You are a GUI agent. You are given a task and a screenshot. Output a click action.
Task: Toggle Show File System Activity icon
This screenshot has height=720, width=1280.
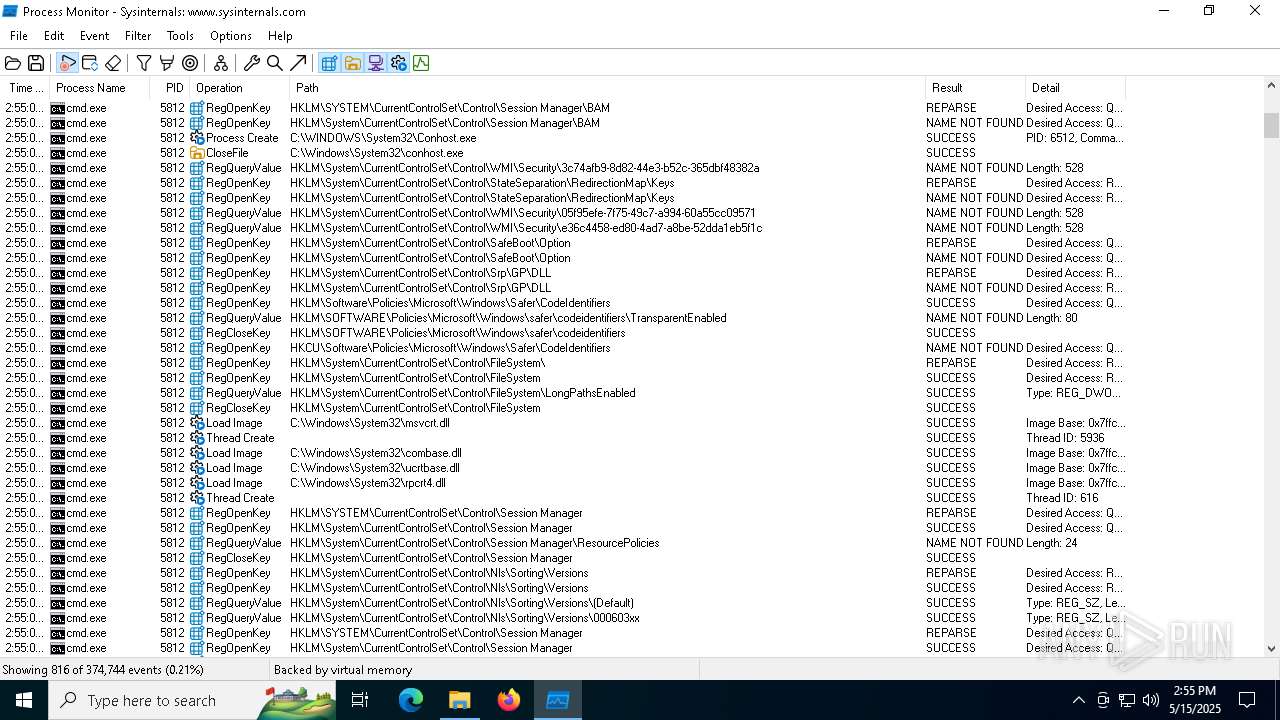[352, 63]
